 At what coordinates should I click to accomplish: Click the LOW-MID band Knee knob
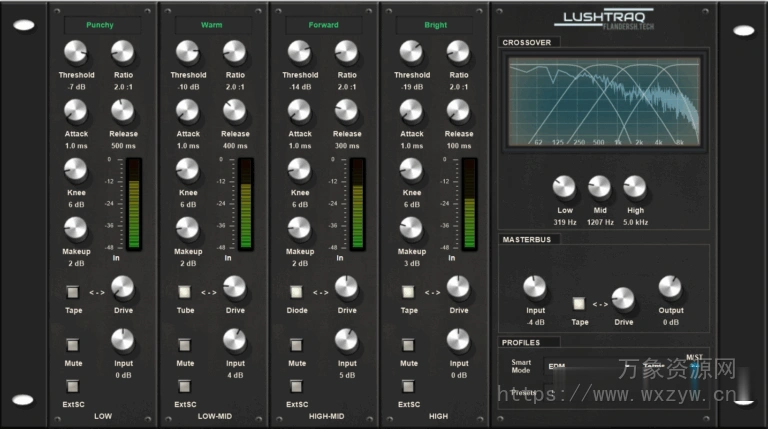tap(187, 170)
